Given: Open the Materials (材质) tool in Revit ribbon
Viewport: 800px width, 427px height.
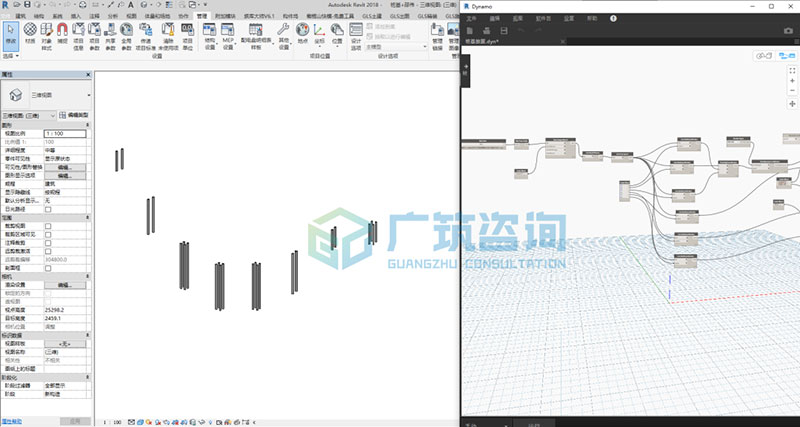Looking at the screenshot, I should pos(30,33).
